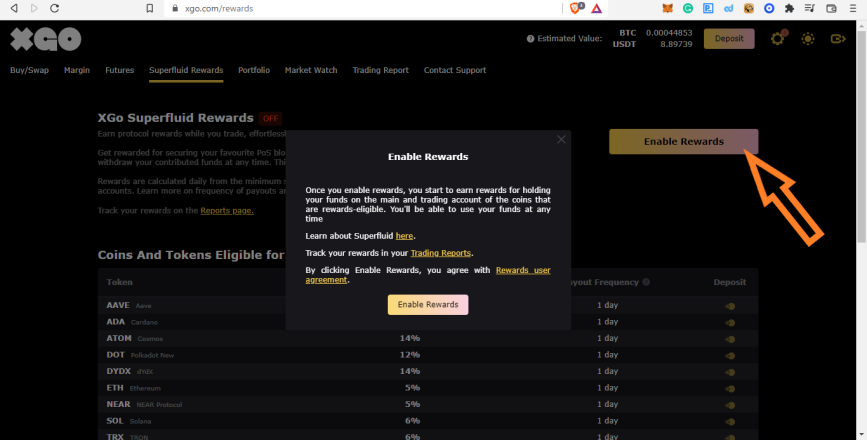Image resolution: width=867 pixels, height=440 pixels.
Task: Open the Buy/Swap tab
Action: tap(29, 70)
